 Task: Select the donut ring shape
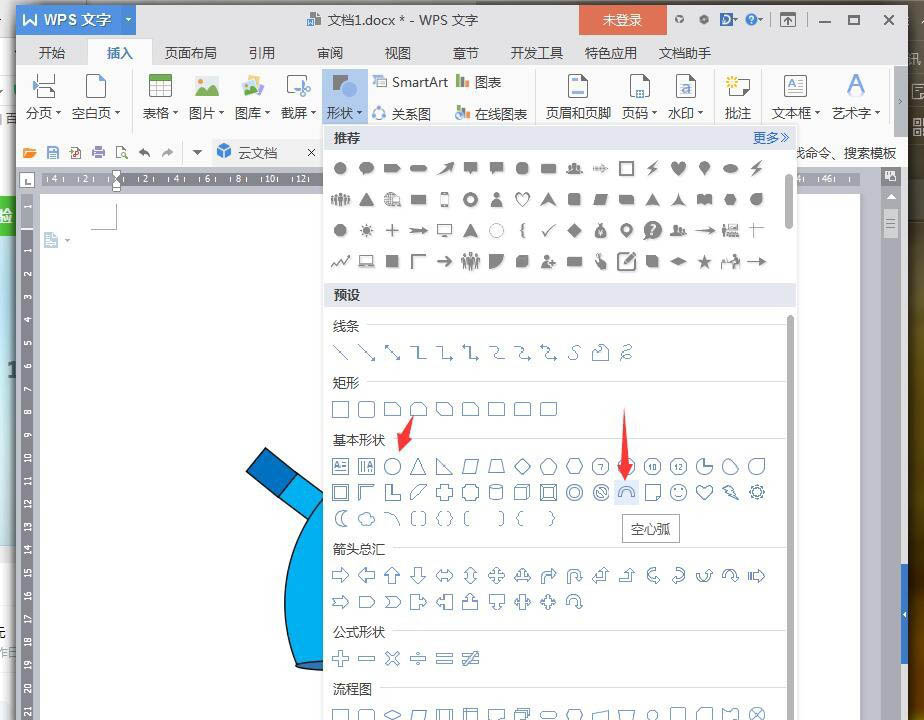(575, 493)
